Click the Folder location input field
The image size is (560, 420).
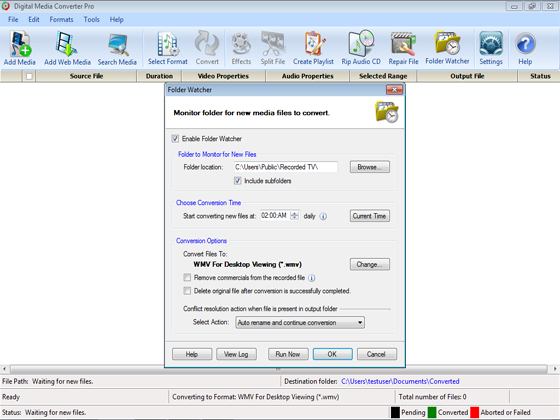(285, 167)
